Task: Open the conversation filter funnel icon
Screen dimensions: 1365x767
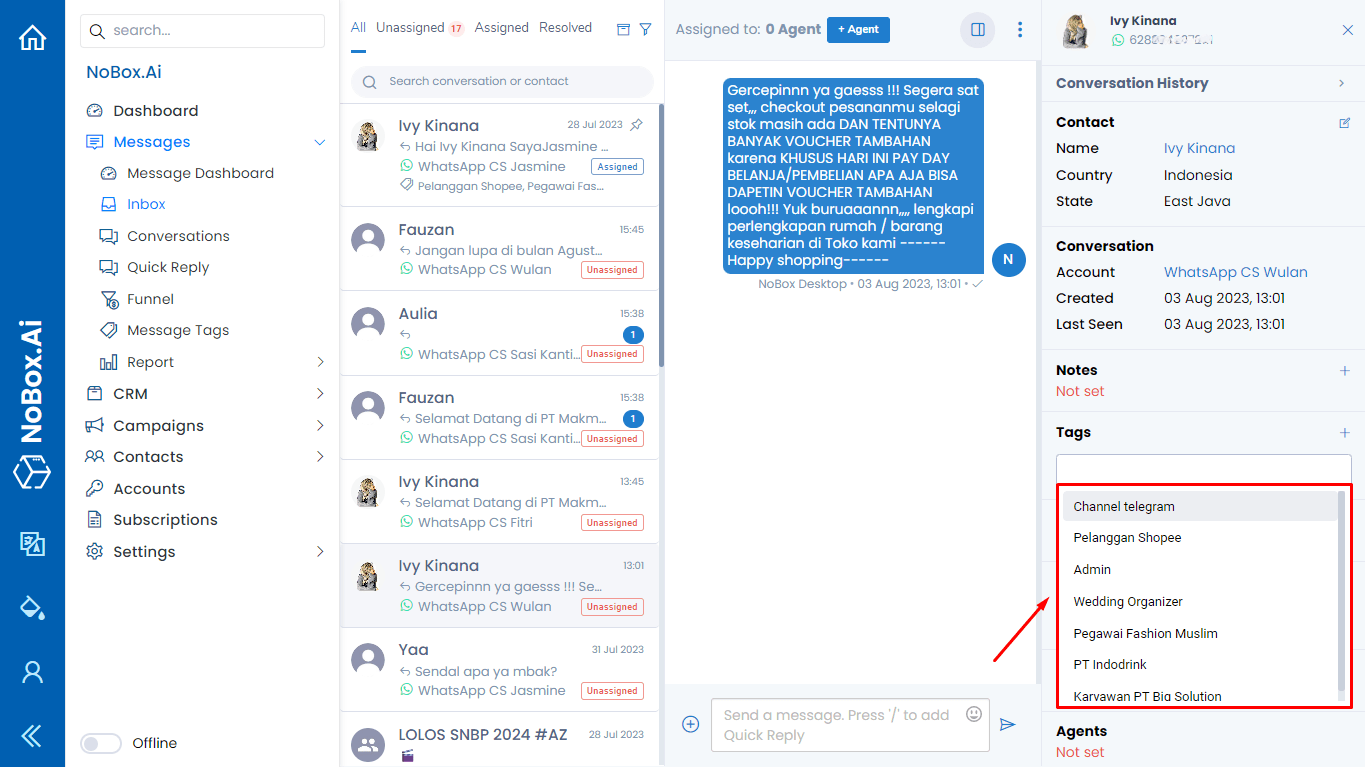Action: tap(645, 30)
